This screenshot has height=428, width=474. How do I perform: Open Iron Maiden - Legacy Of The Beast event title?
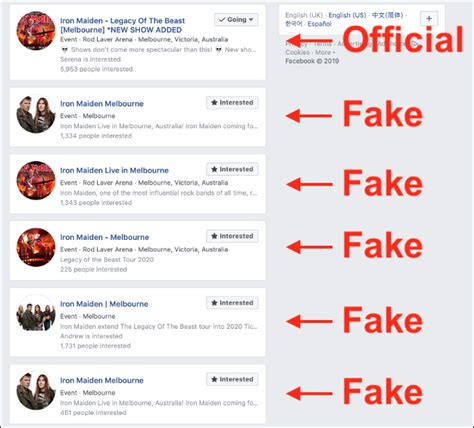[122, 25]
